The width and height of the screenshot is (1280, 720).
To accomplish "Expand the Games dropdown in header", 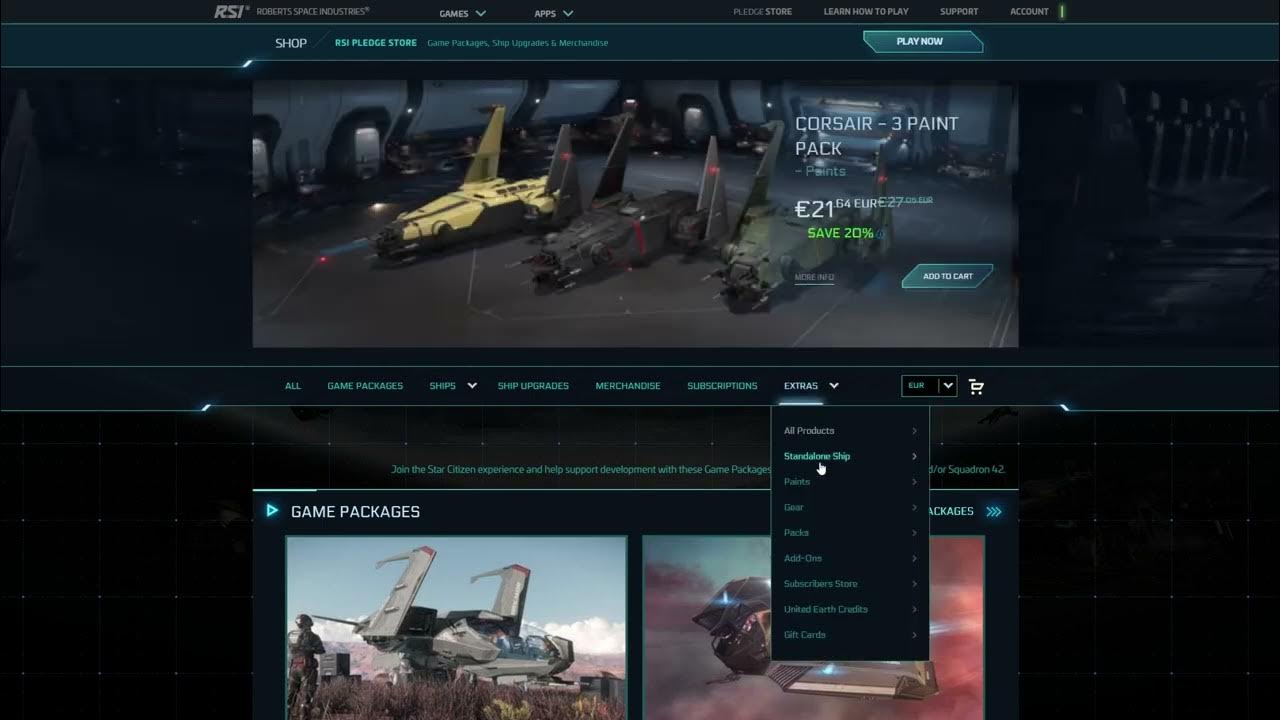I will click(463, 13).
